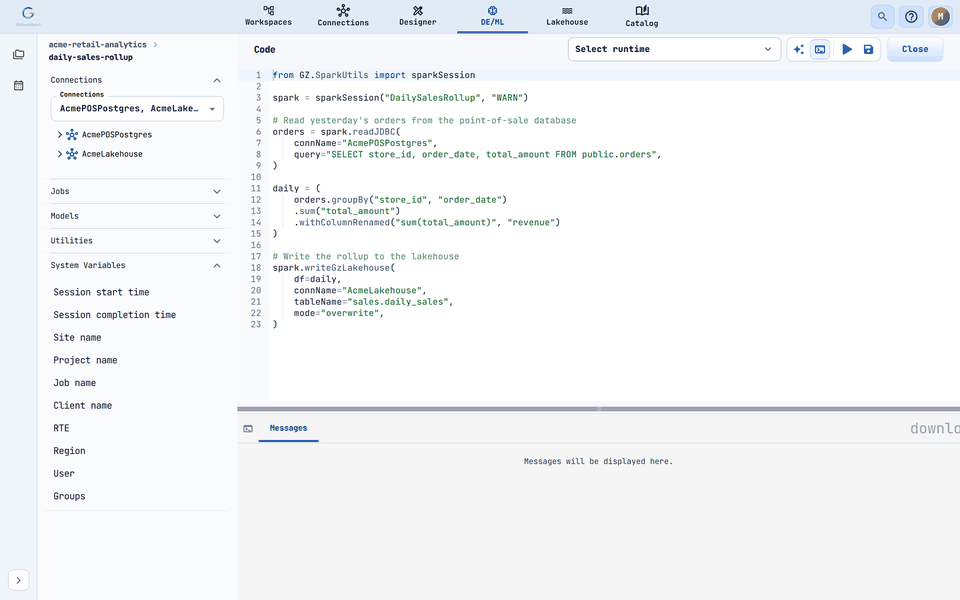Open the user avatar menu

tap(940, 17)
